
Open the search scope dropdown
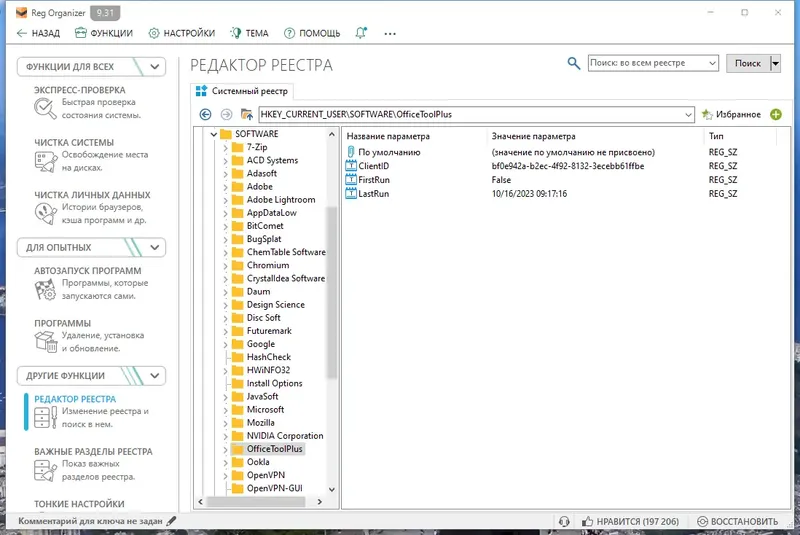point(712,63)
